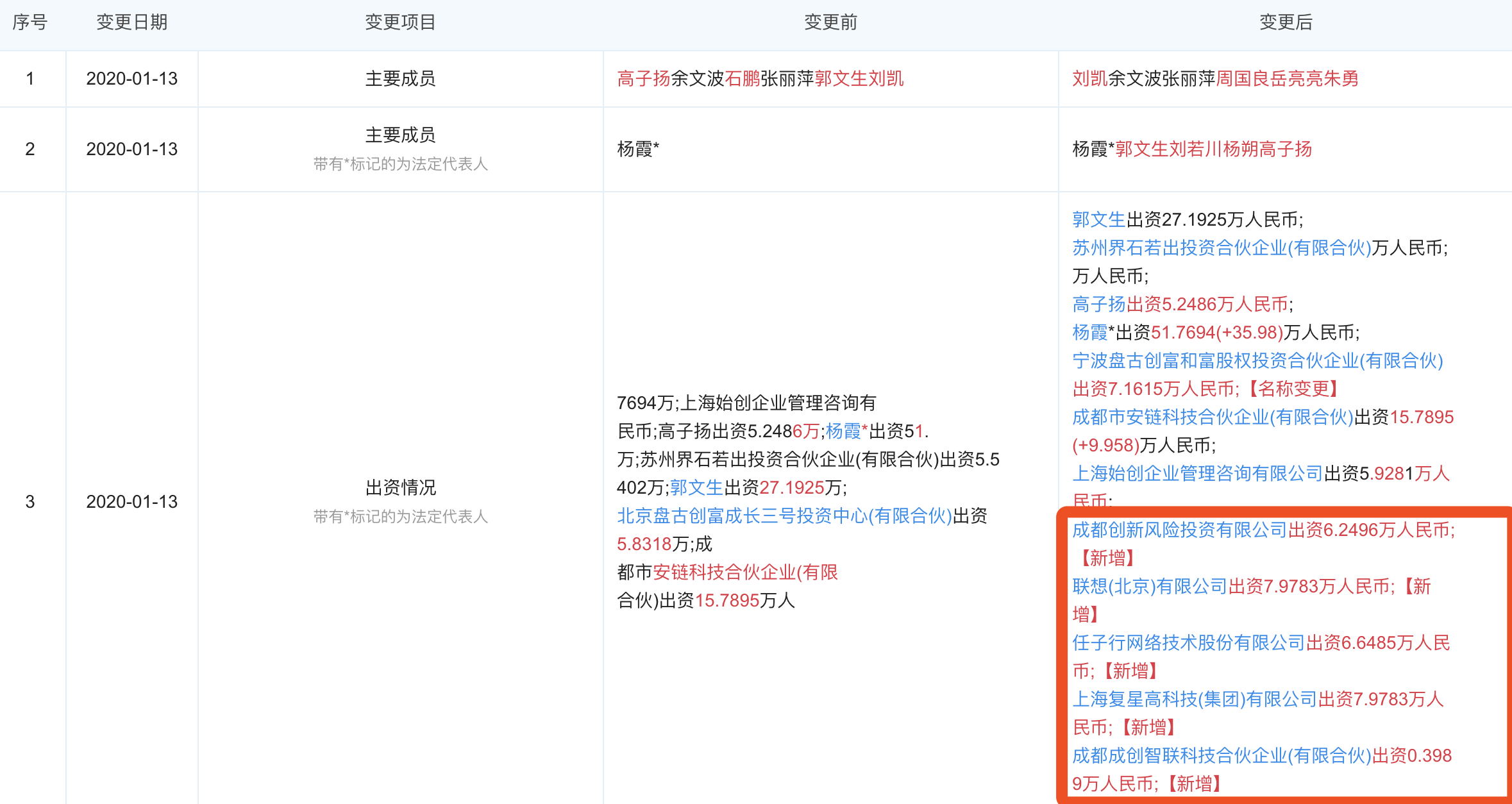Select 序号 column header
This screenshot has width=1512, height=804.
coord(30,22)
